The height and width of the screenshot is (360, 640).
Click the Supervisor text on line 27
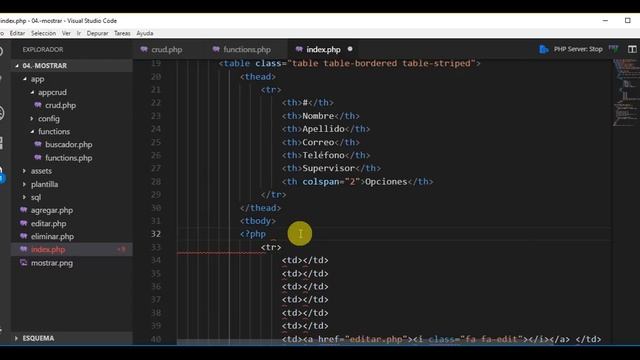tap(329, 168)
